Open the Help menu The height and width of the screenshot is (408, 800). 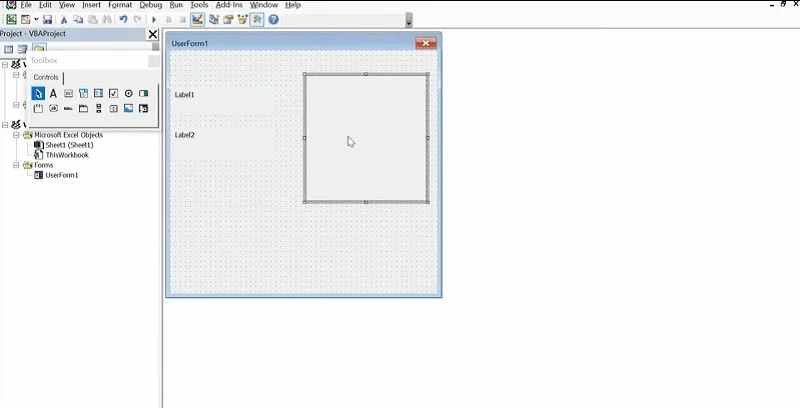click(292, 5)
